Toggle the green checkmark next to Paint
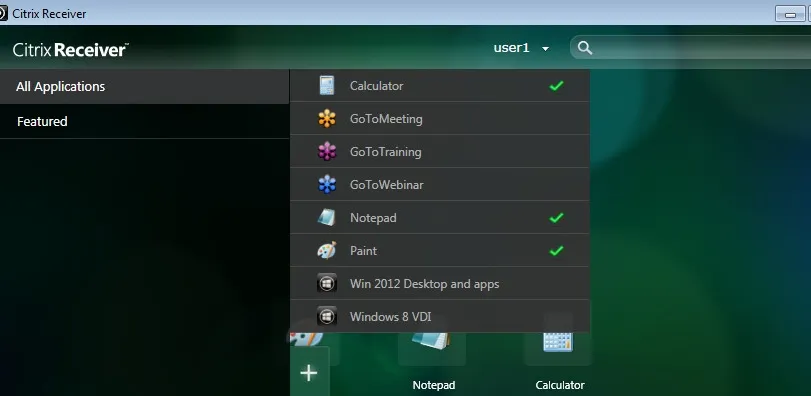The image size is (811, 396). pyautogui.click(x=557, y=251)
